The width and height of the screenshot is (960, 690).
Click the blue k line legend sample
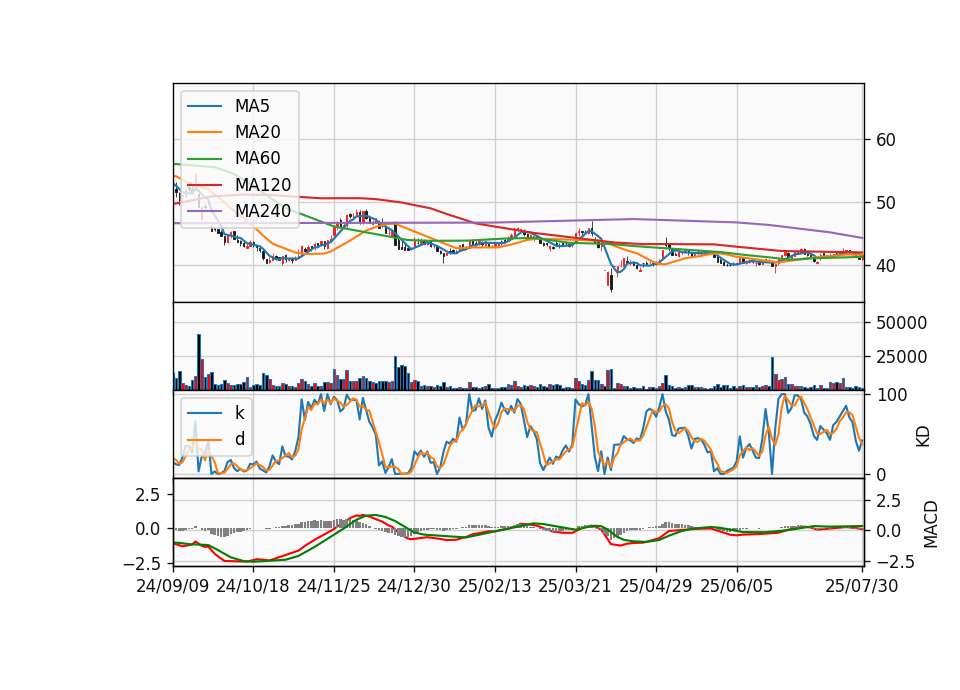tap(204, 413)
